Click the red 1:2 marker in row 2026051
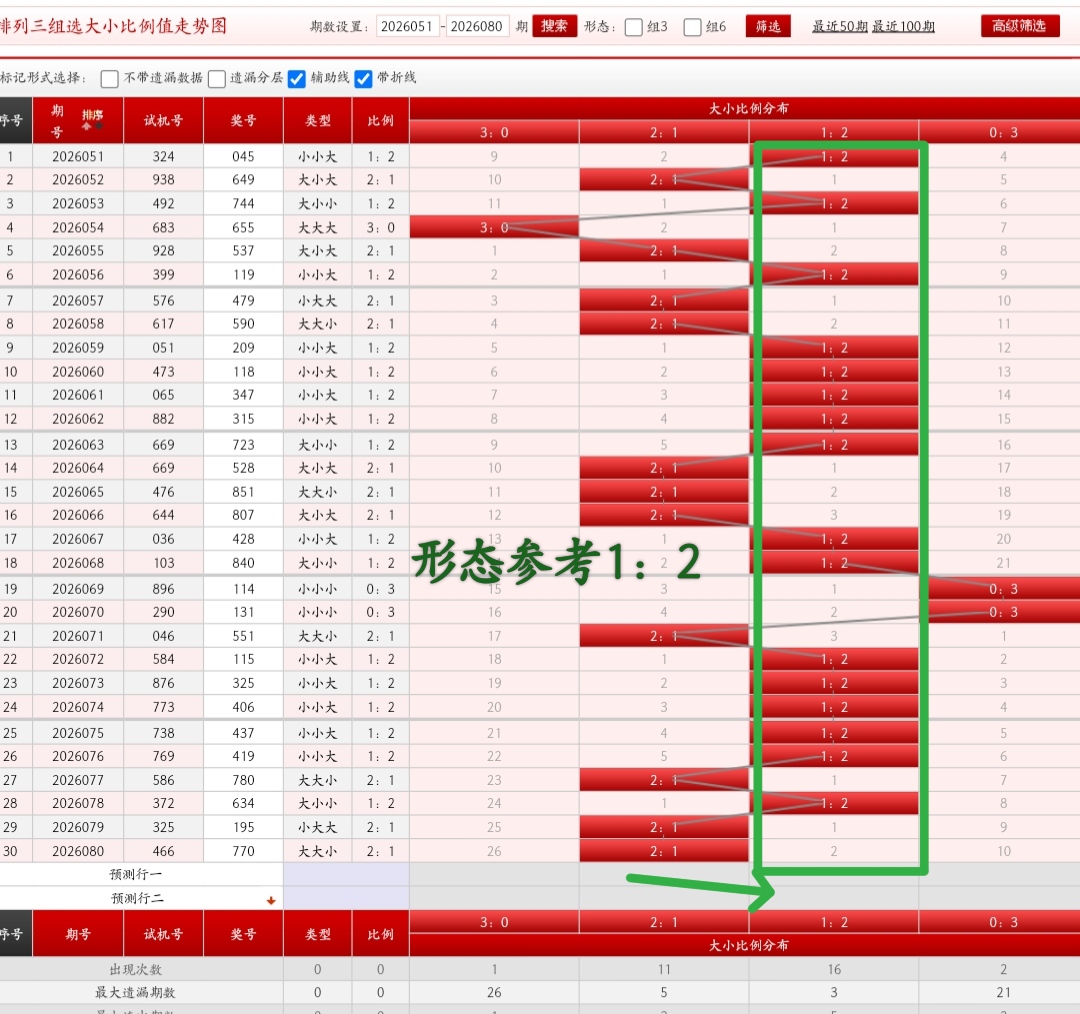The width and height of the screenshot is (1080, 1014). point(834,156)
